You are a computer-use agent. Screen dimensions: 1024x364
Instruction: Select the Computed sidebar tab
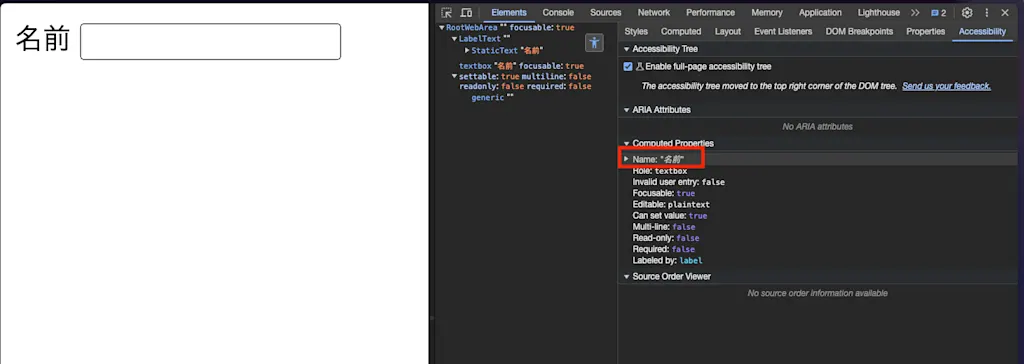pos(681,31)
